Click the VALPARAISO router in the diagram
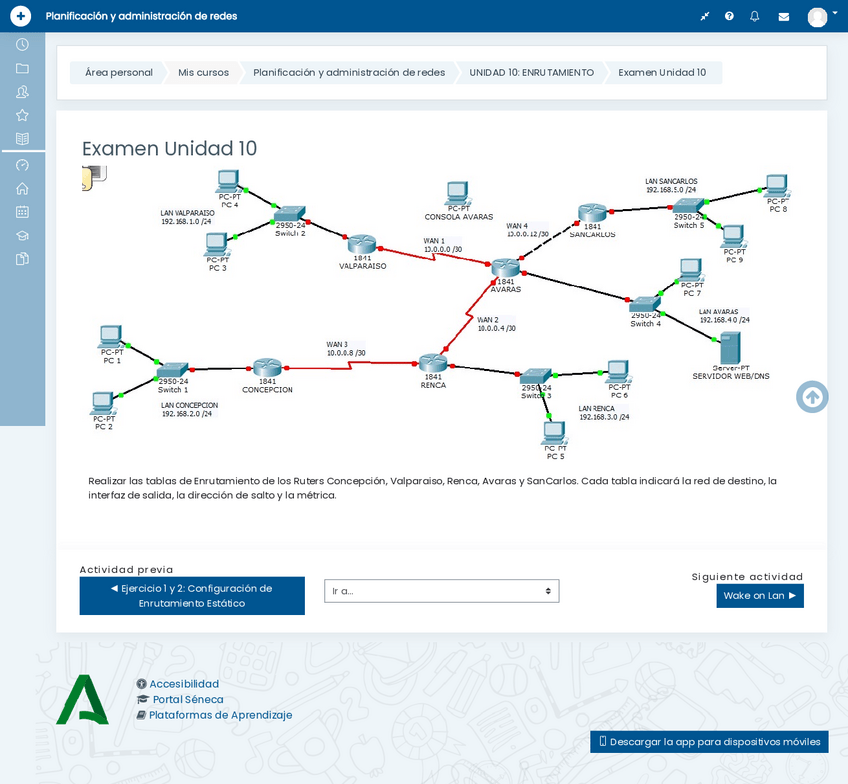The height and width of the screenshot is (784, 848). click(362, 244)
